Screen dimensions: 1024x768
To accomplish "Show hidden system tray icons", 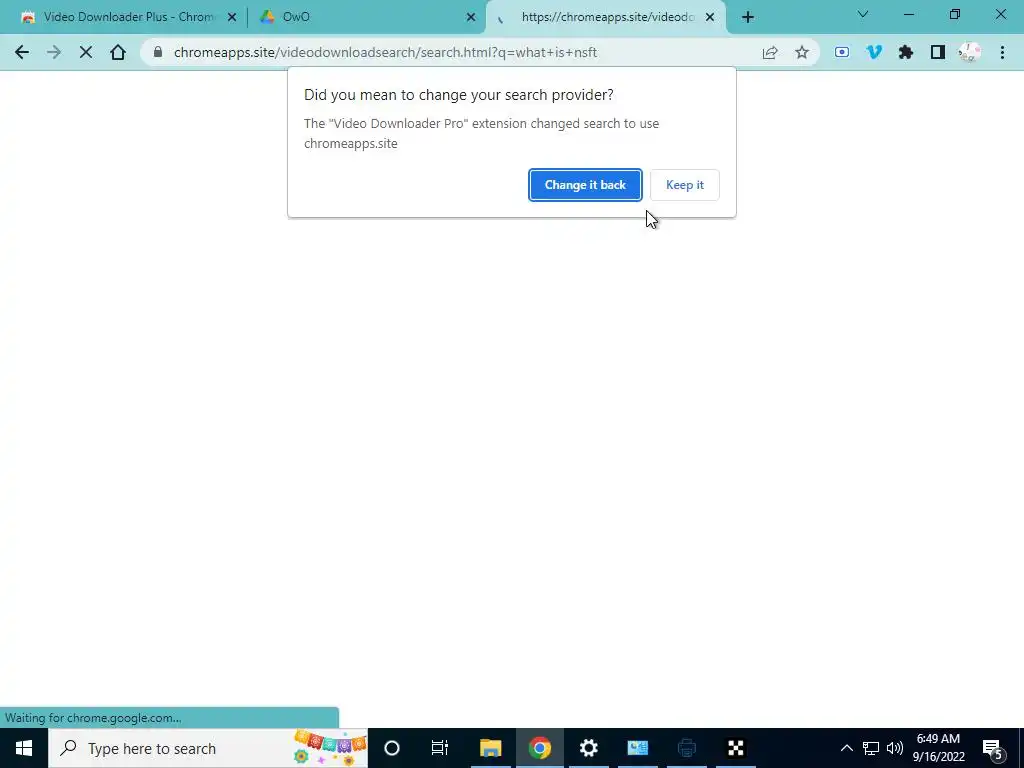I will 846,748.
